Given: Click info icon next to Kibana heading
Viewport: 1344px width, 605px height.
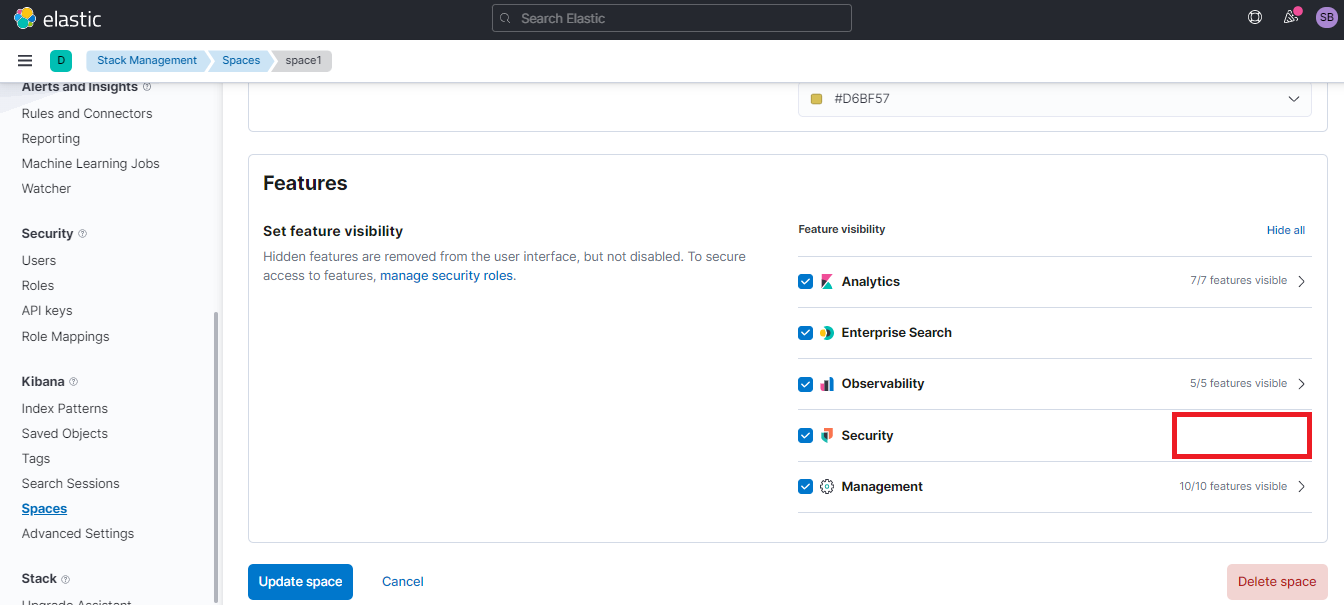Looking at the screenshot, I should tap(73, 382).
